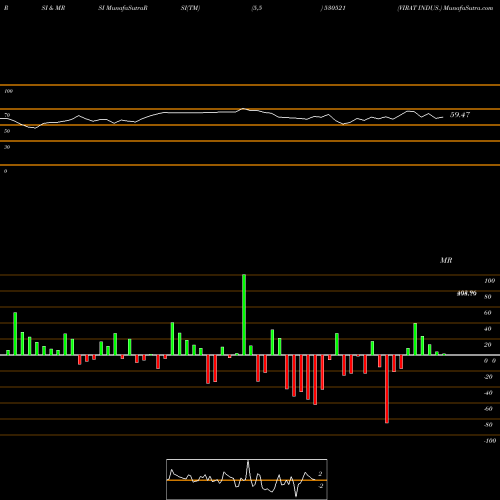The image size is (500, 500).
Task: Click the MR axis label -100
Action: tap(490, 441)
